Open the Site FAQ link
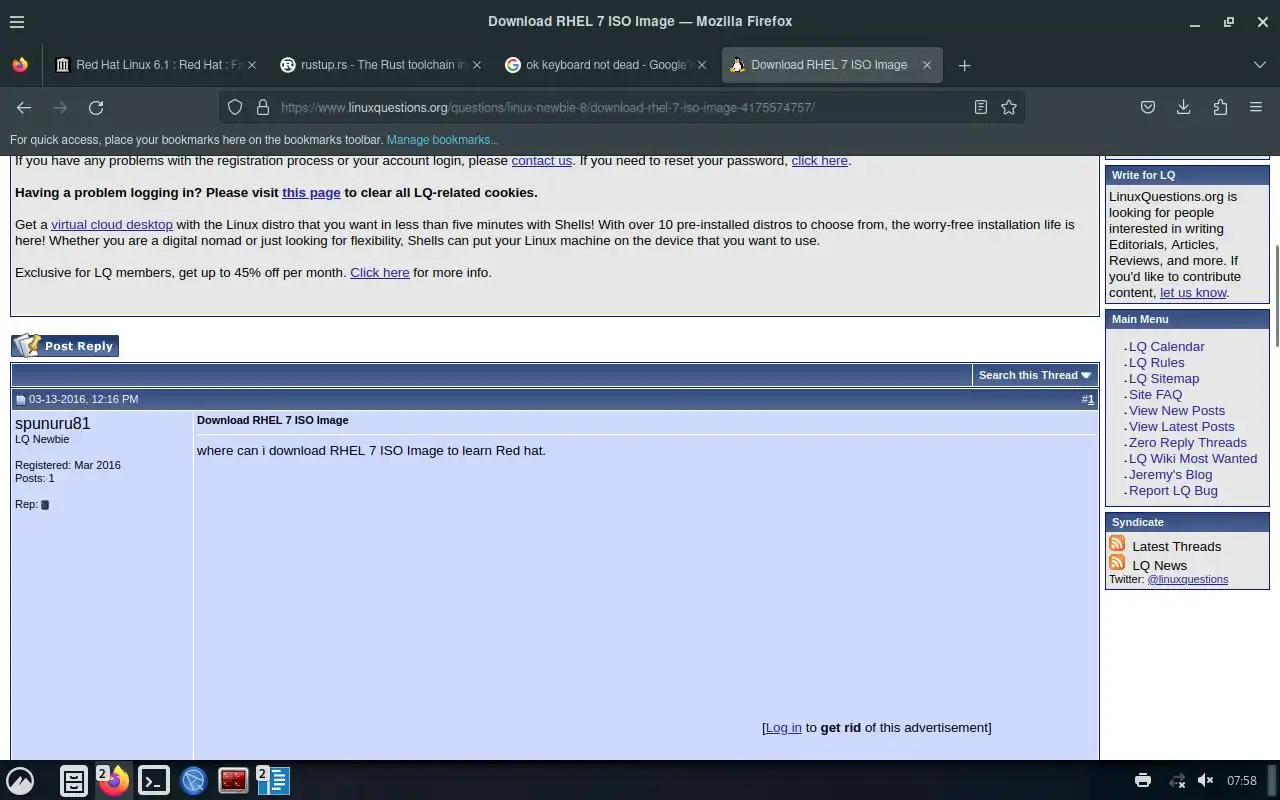This screenshot has height=800, width=1280. [x=1155, y=394]
